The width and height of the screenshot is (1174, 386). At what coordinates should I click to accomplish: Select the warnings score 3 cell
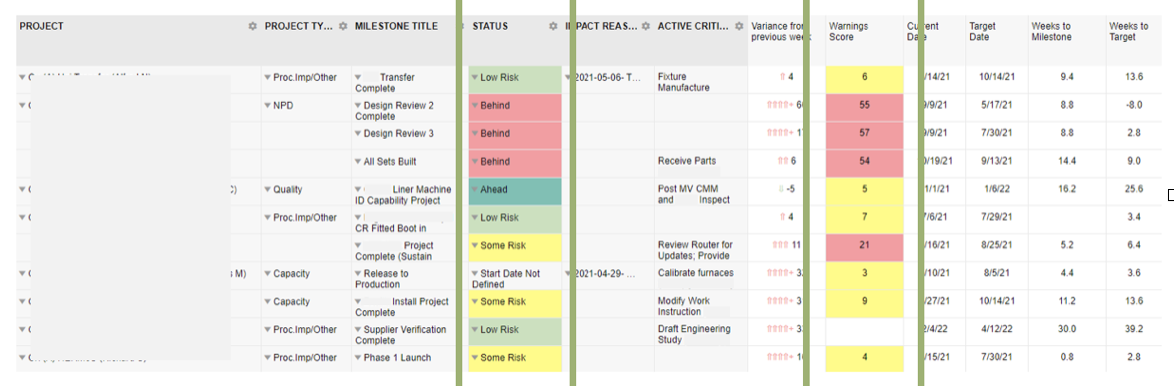click(864, 275)
